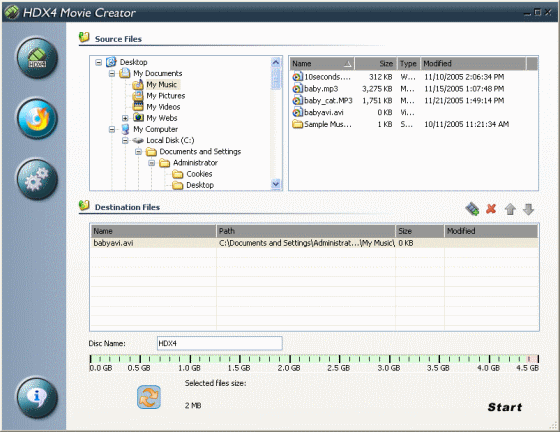The image size is (560, 432).
Task: Select the Cookies folder in tree
Action: [x=199, y=174]
